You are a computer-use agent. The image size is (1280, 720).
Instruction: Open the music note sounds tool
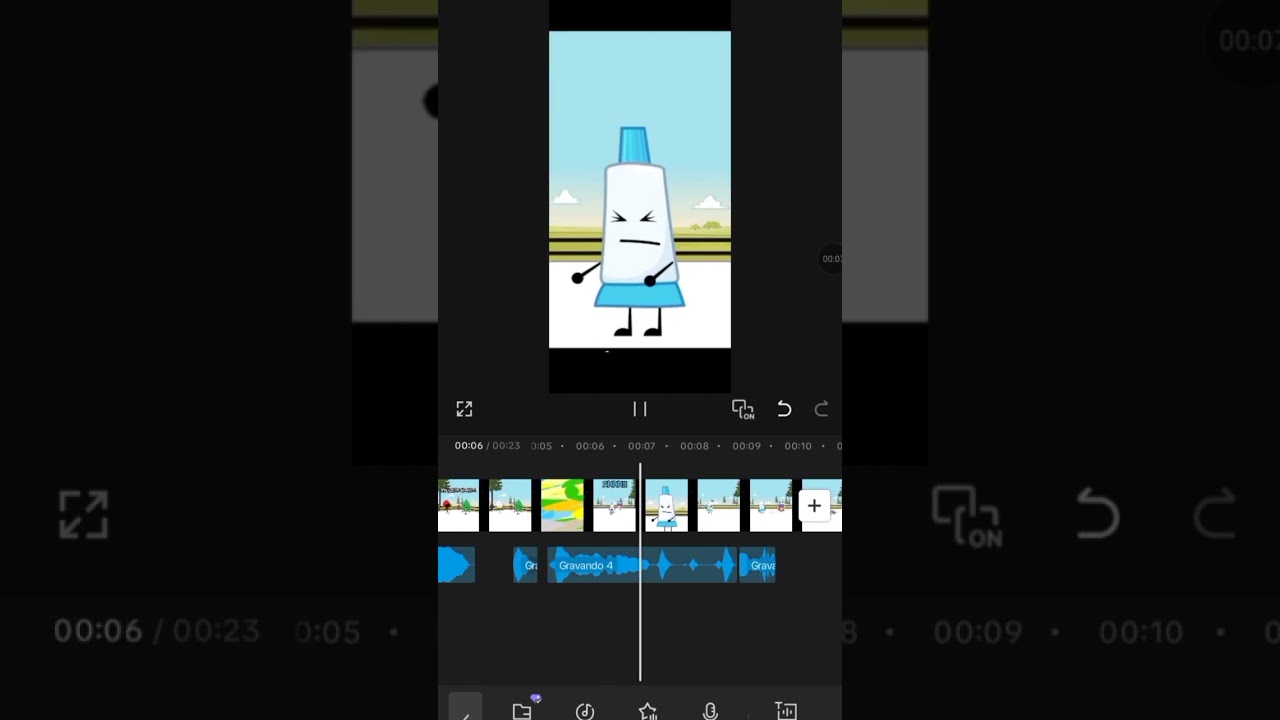585,711
